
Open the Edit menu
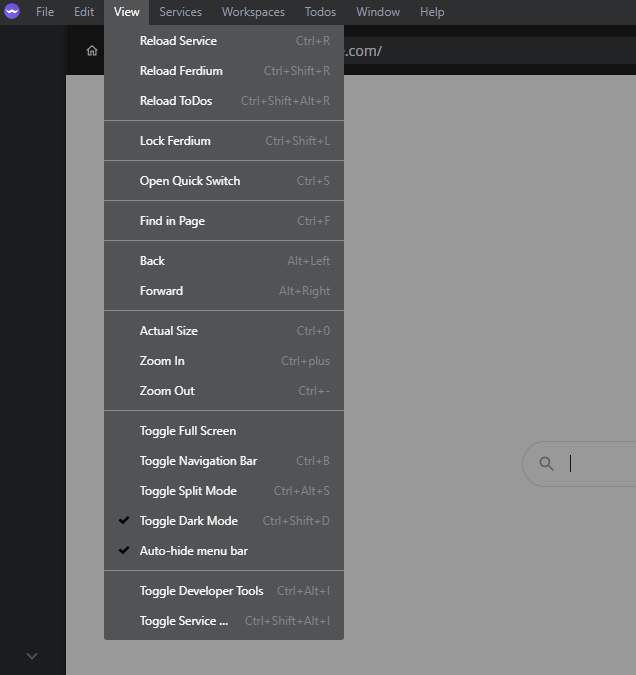pos(84,12)
